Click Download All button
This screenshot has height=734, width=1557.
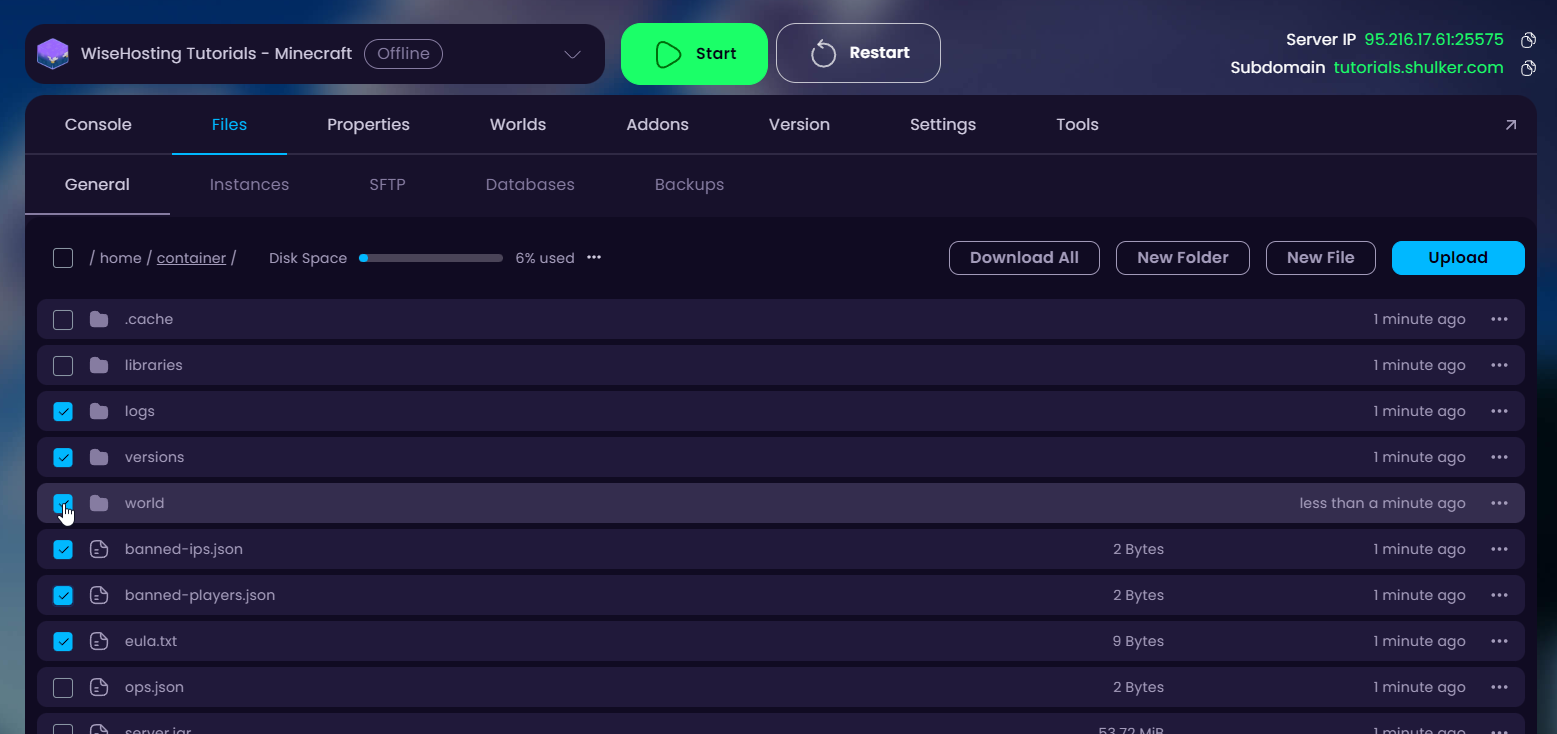click(x=1024, y=258)
